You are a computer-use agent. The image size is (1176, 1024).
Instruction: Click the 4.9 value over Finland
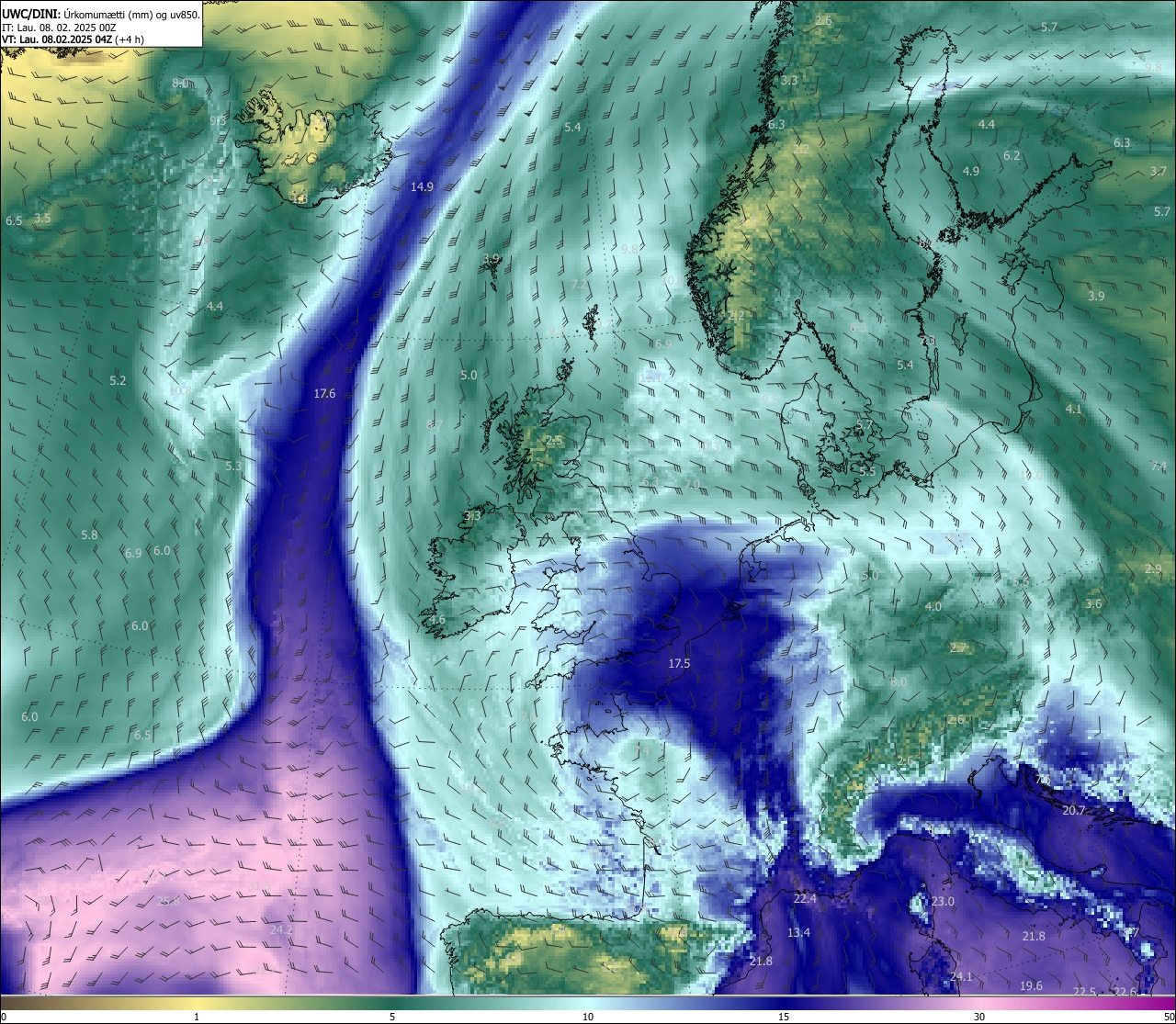coord(970,171)
